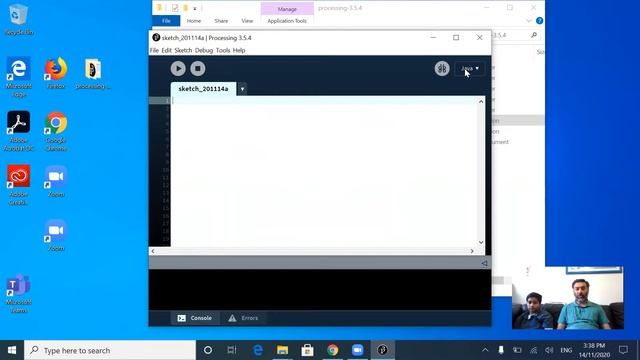Open Chrome from the taskbar
This screenshot has height=360, width=640.
332,350
